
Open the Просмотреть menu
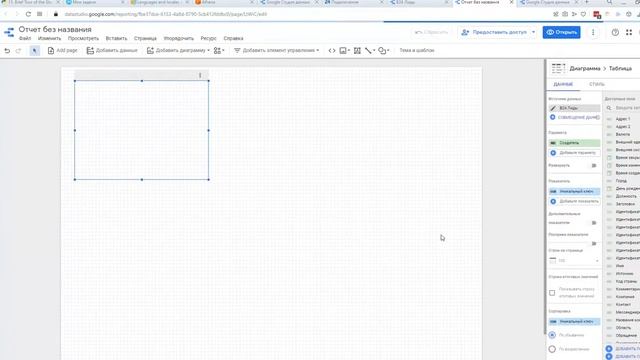[x=83, y=38]
